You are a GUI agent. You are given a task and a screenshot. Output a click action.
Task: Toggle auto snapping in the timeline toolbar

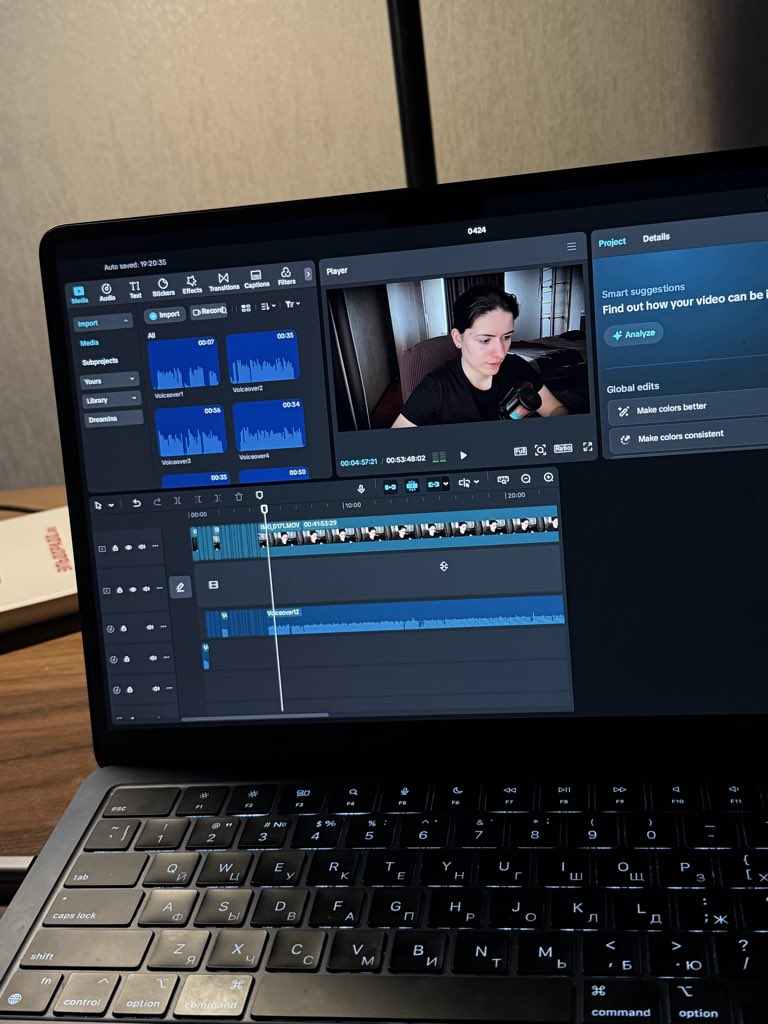pyautogui.click(x=411, y=485)
